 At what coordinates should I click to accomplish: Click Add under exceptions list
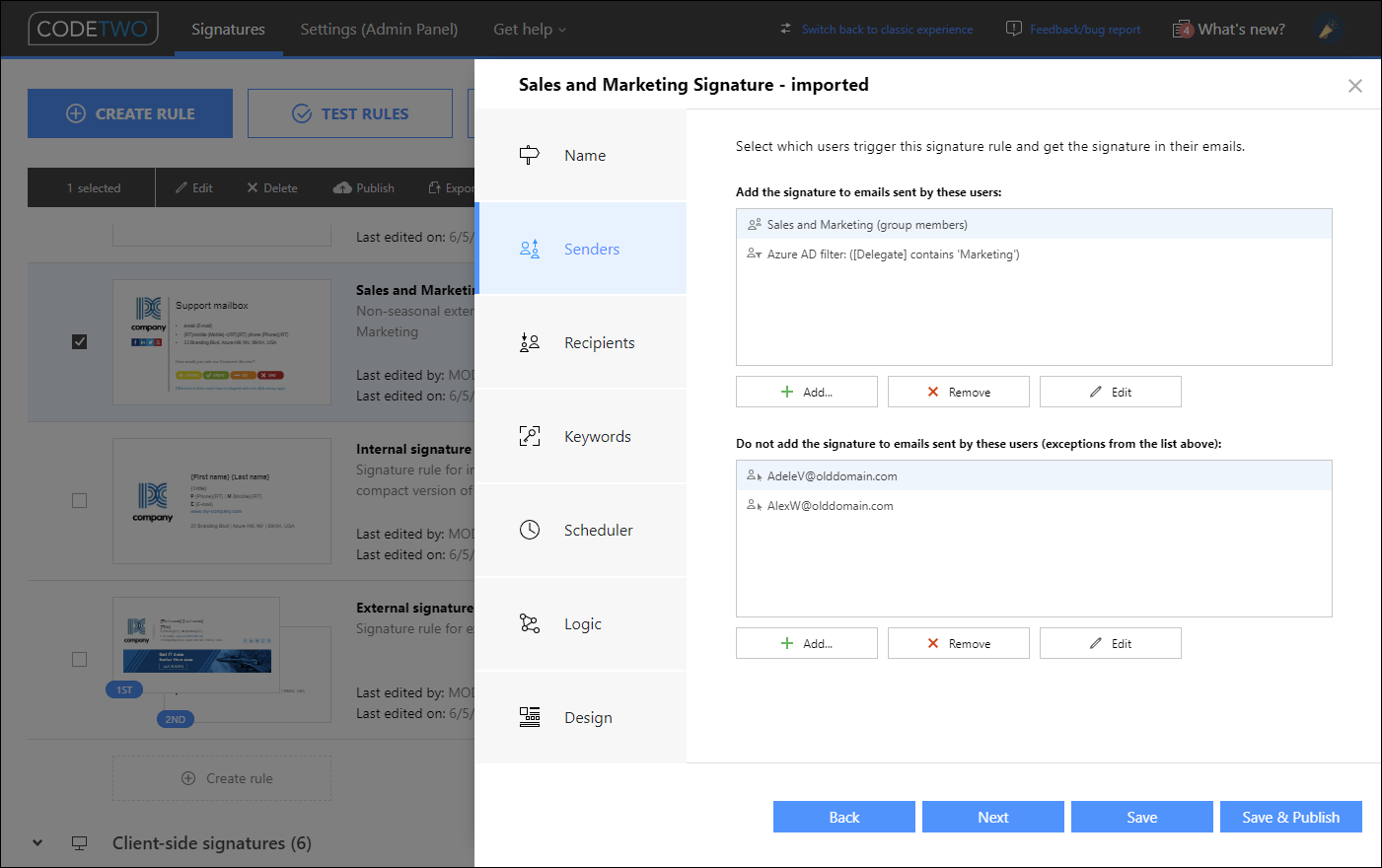[807, 643]
